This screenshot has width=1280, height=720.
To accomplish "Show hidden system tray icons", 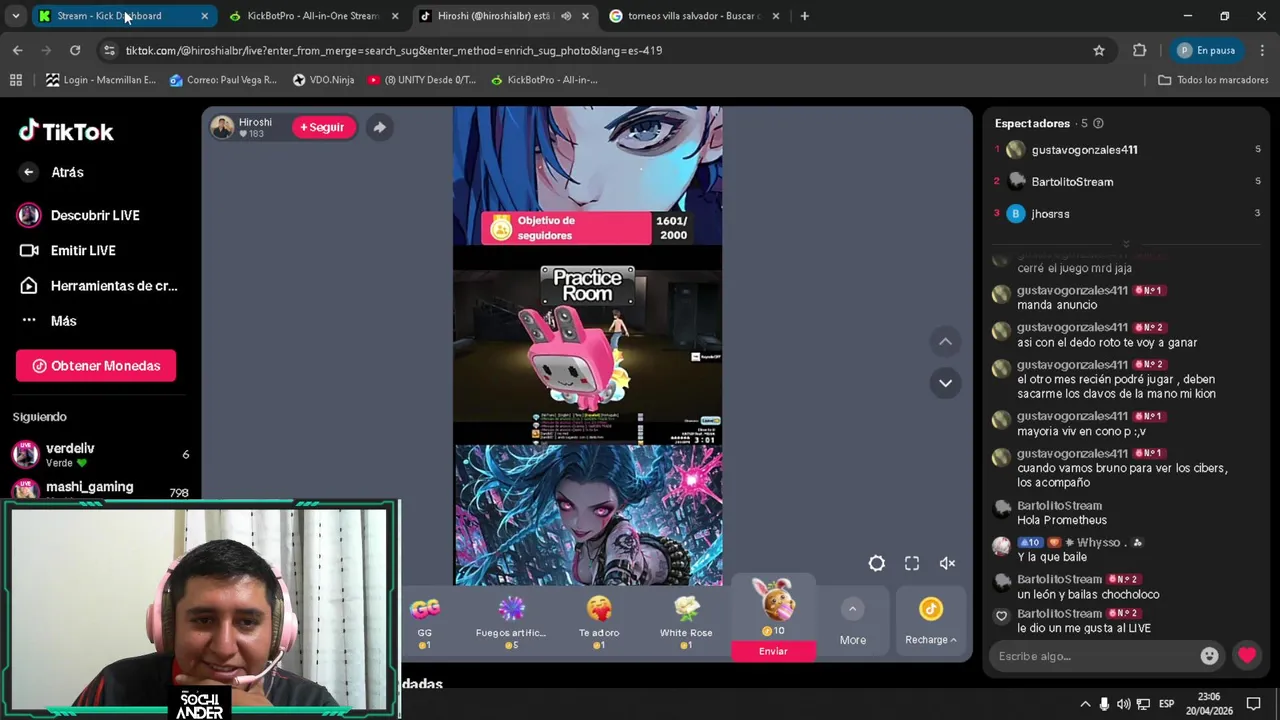I will [1085, 704].
